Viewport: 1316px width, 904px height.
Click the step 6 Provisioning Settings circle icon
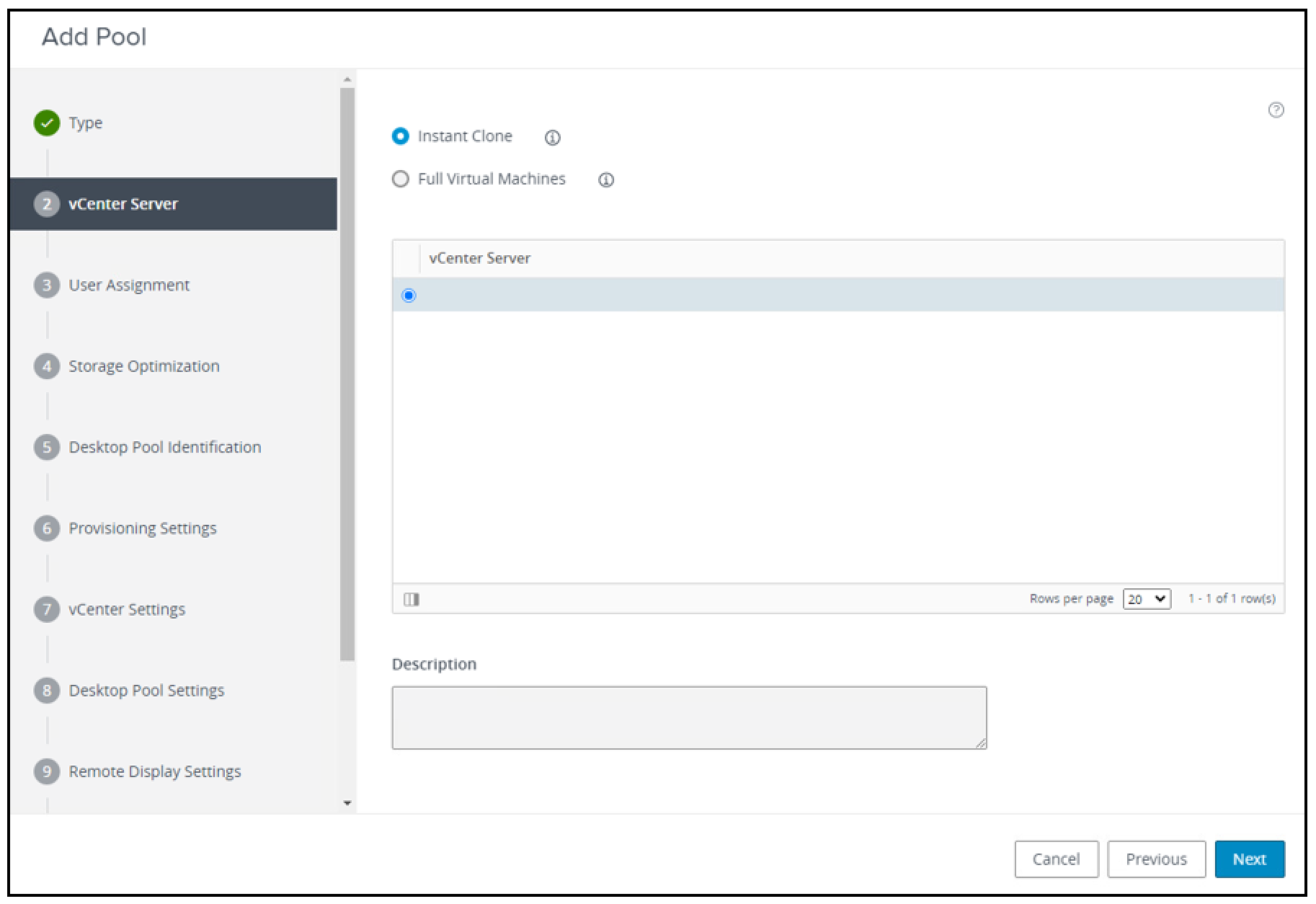[x=46, y=528]
